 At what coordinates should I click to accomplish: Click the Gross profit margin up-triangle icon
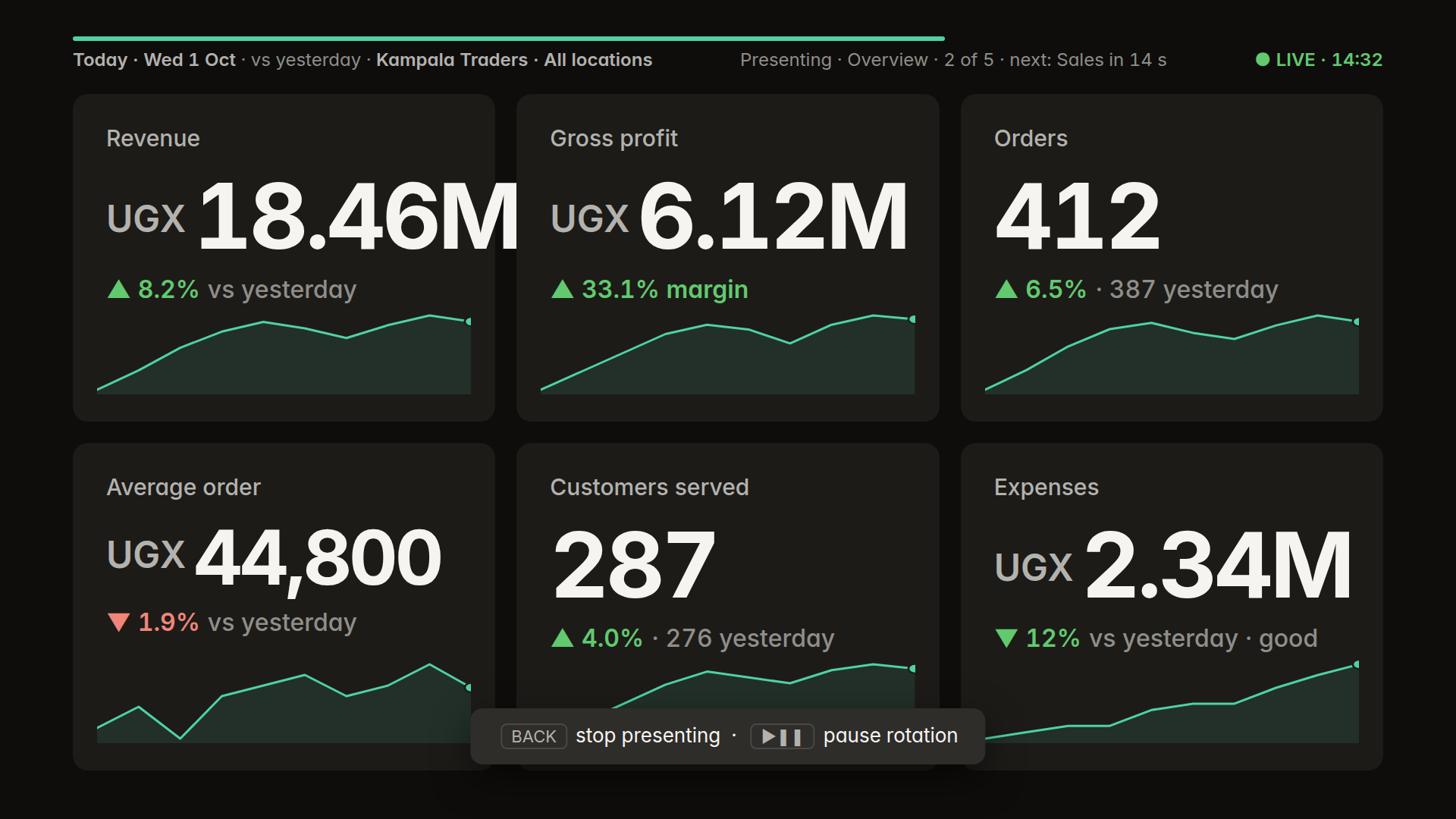(562, 289)
